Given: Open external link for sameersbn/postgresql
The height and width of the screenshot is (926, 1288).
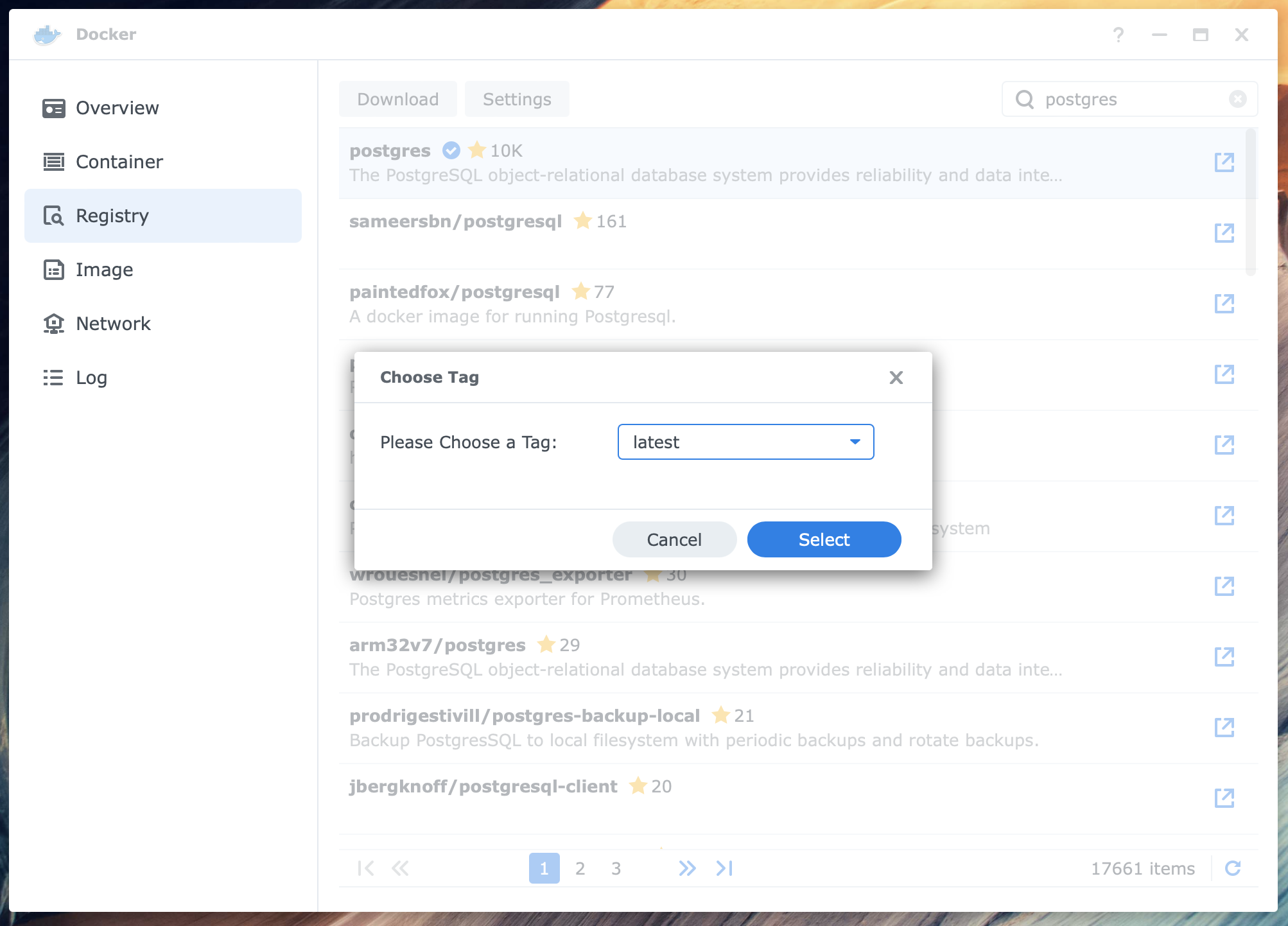Looking at the screenshot, I should pos(1224,232).
